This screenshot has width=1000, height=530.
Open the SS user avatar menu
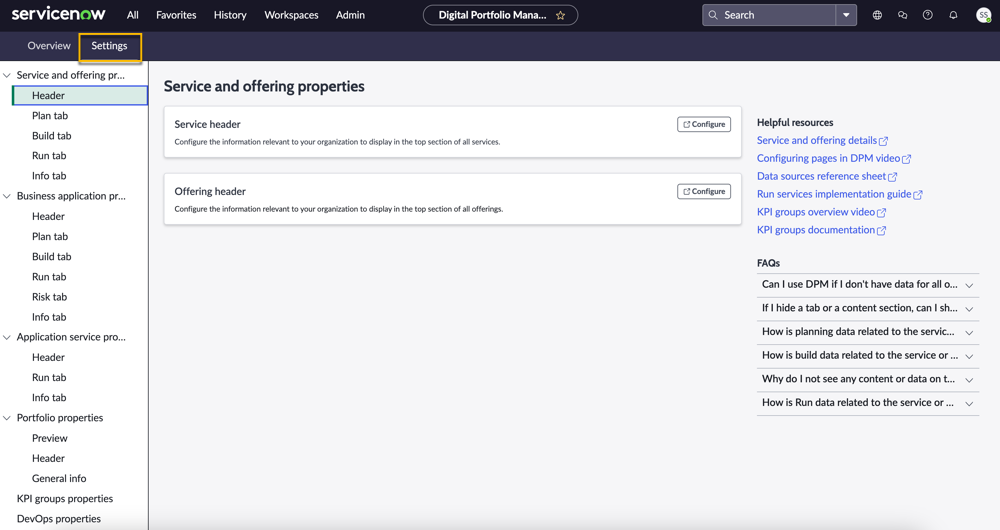point(983,15)
